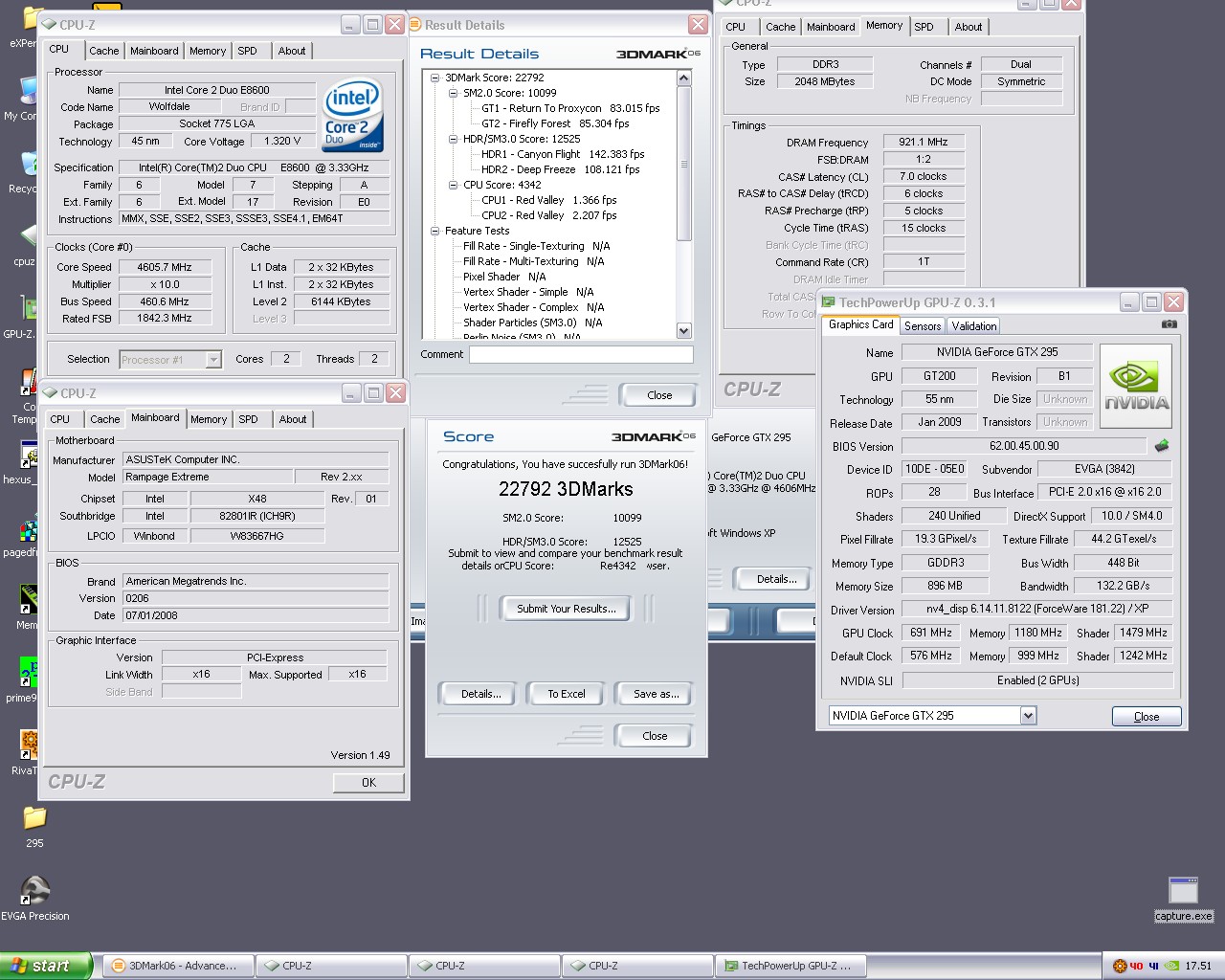
Task: Save the BIOS using GPU-Z chip icon
Action: 1162,445
